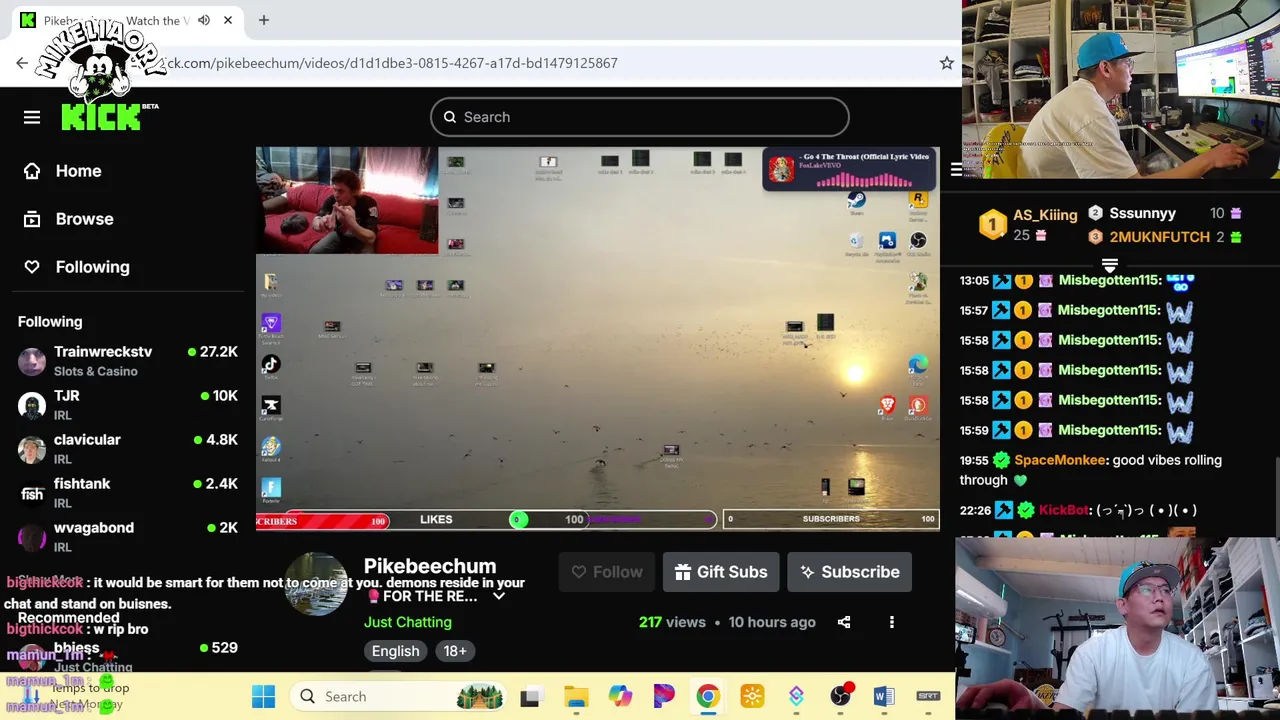The image size is (1280, 720).
Task: Bookmark this page with star icon
Action: (946, 63)
